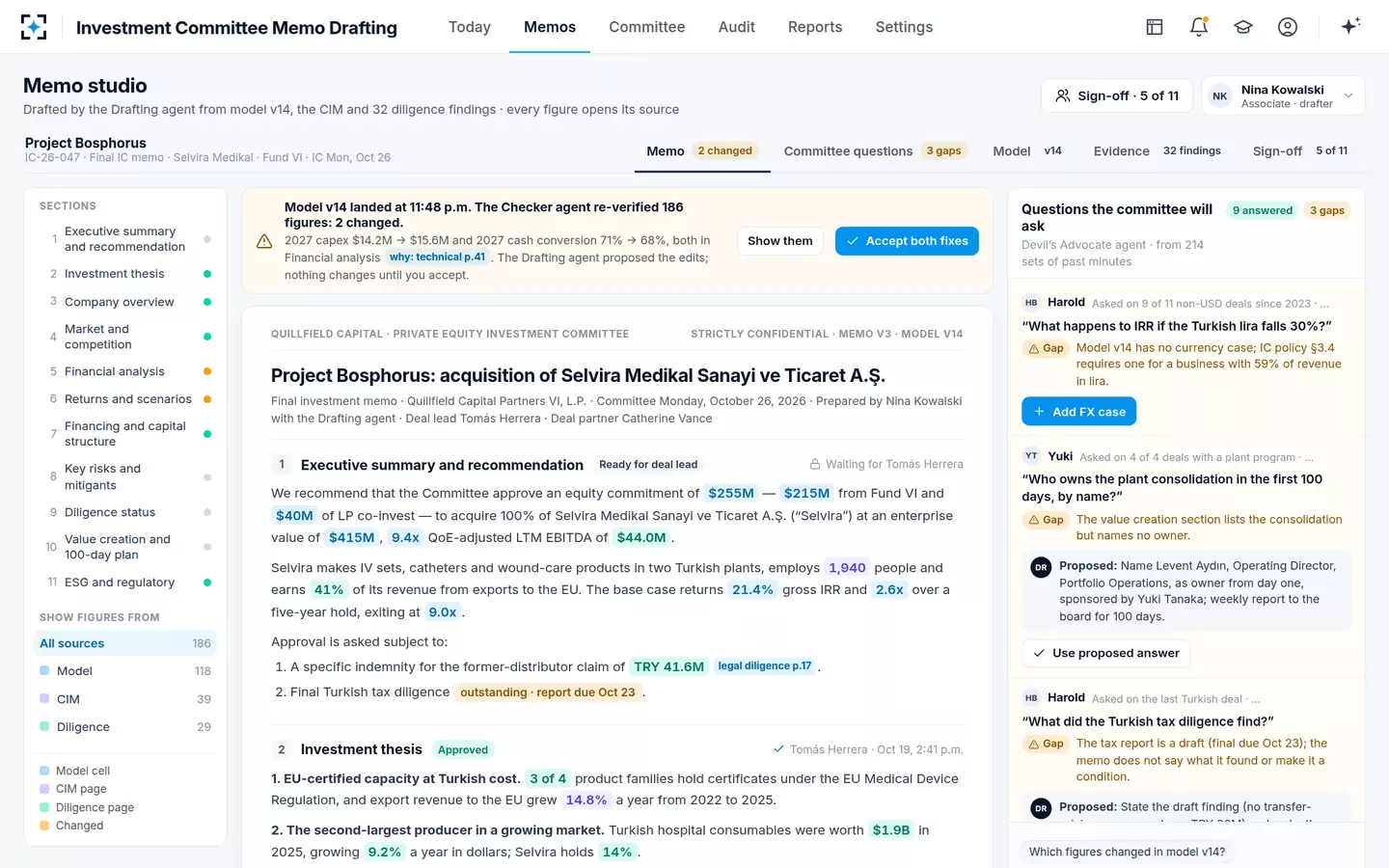Click the 'Which figures changed' input field
The height and width of the screenshot is (868, 1389).
[1186, 852]
